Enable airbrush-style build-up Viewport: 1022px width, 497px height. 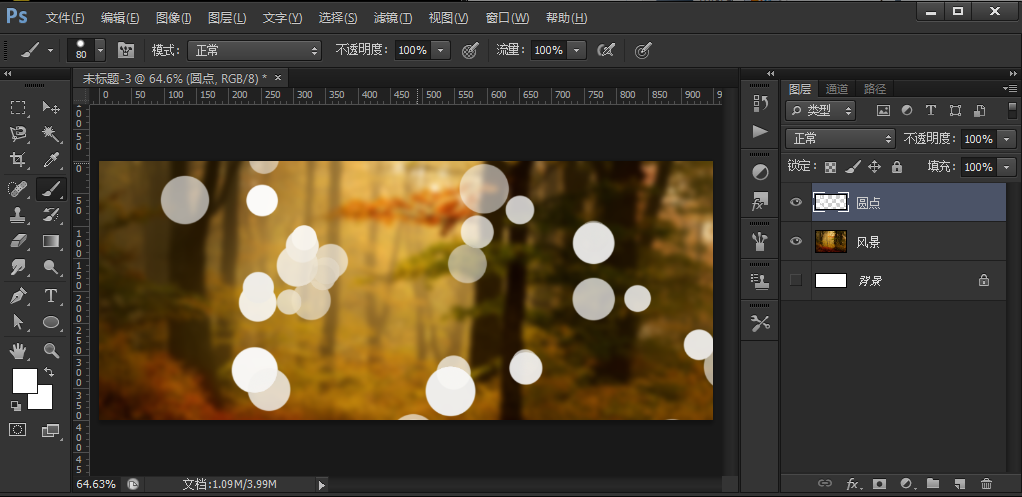pos(606,50)
